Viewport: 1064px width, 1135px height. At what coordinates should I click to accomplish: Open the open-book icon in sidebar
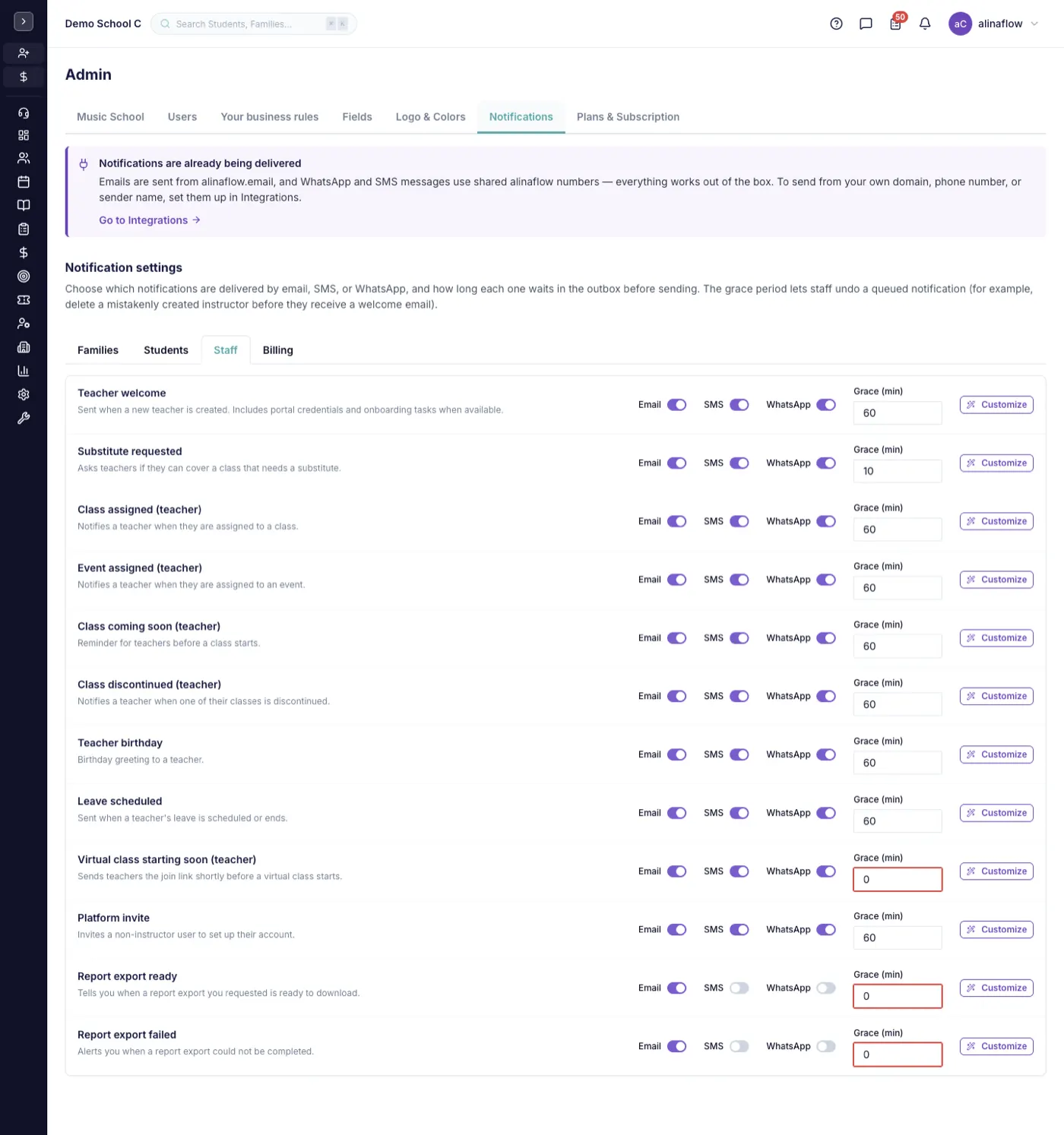pyautogui.click(x=24, y=205)
